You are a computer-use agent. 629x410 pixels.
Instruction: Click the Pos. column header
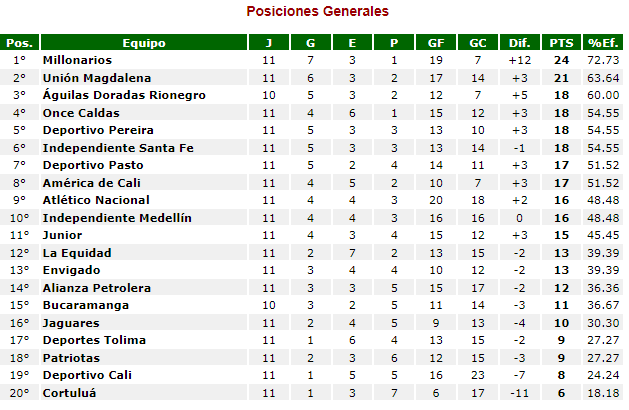(19, 43)
